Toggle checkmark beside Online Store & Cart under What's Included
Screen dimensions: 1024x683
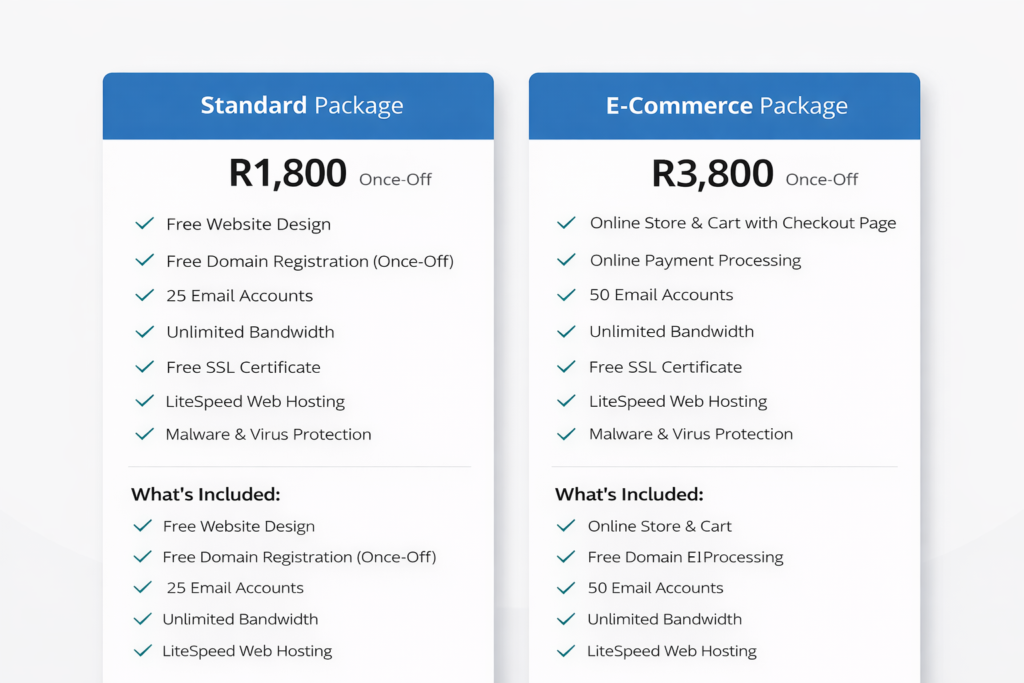click(x=566, y=526)
